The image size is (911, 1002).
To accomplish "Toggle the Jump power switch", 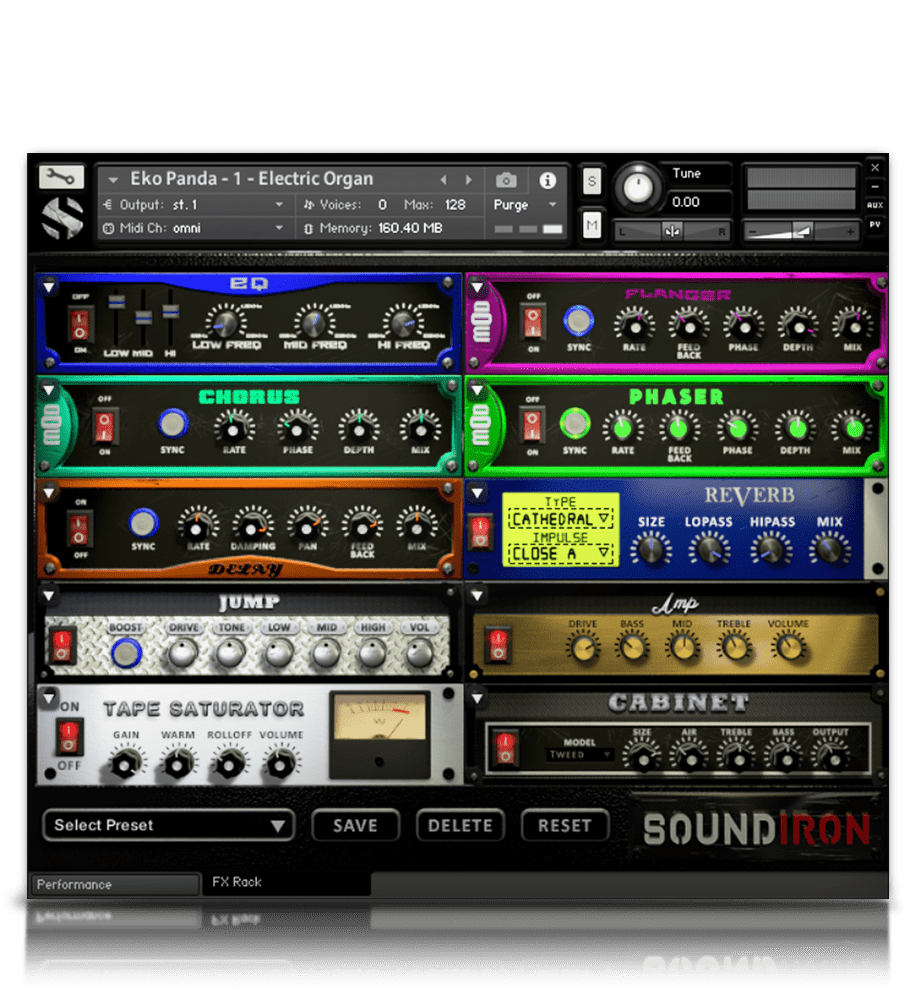I will (62, 644).
